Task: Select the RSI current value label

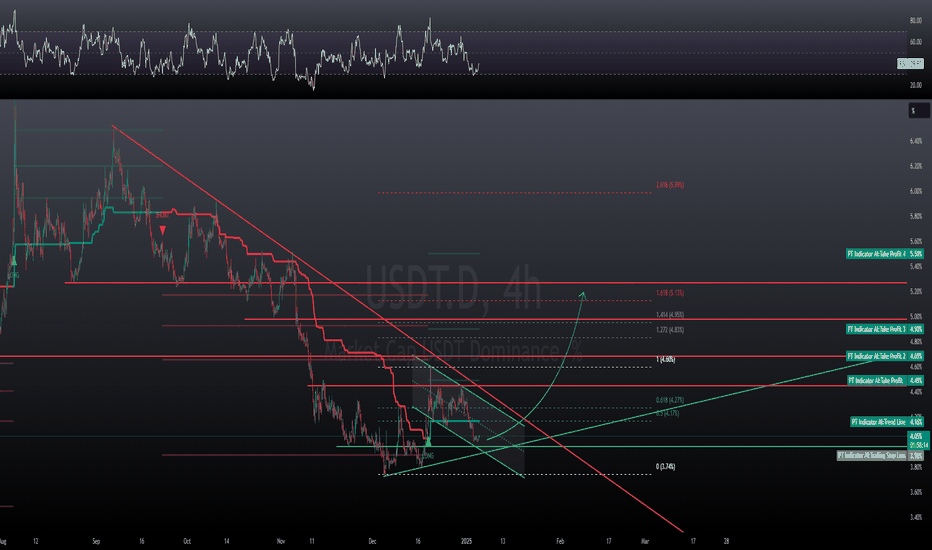Action: click(910, 63)
